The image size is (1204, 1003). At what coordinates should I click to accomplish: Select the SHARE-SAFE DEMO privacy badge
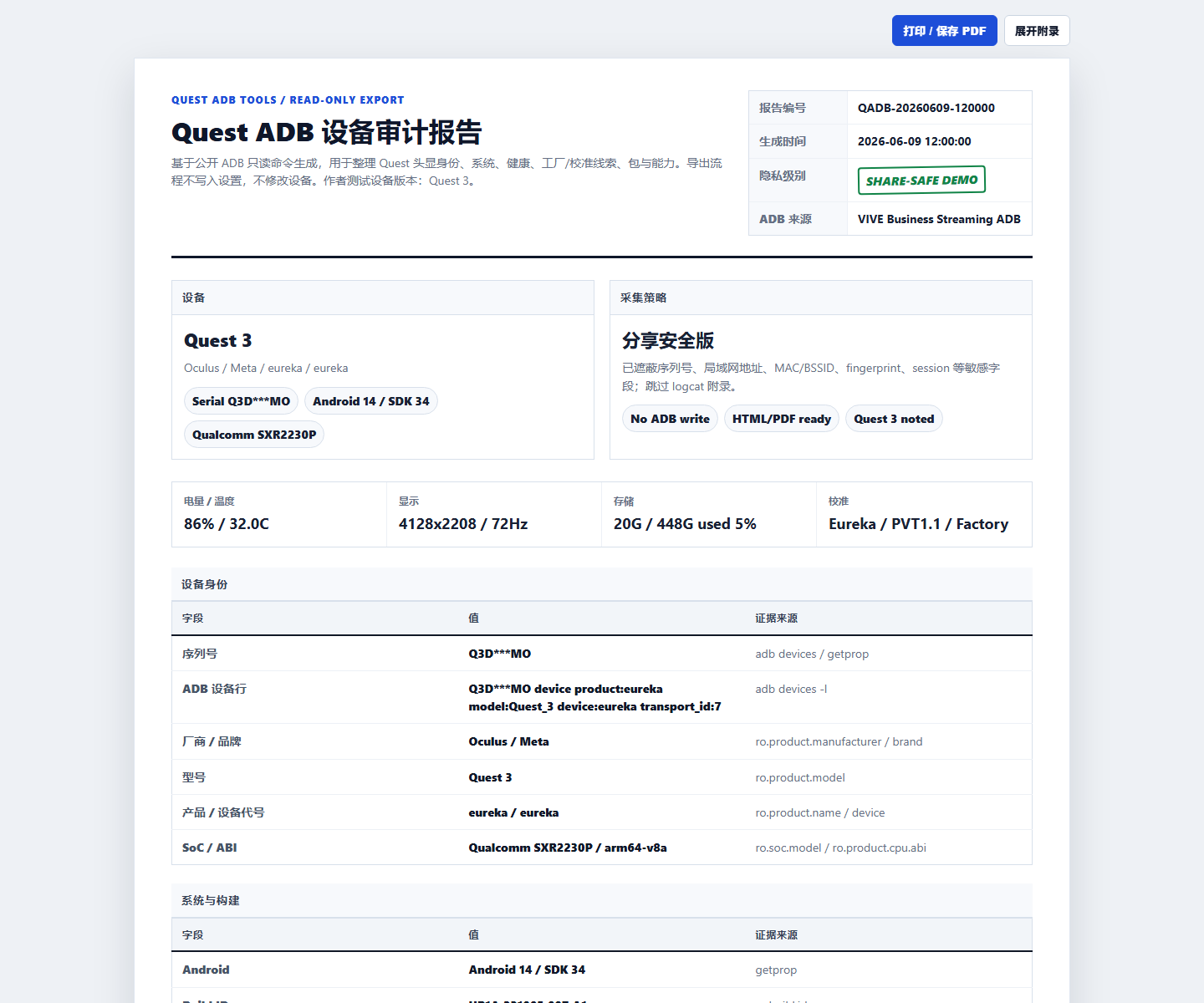[921, 180]
